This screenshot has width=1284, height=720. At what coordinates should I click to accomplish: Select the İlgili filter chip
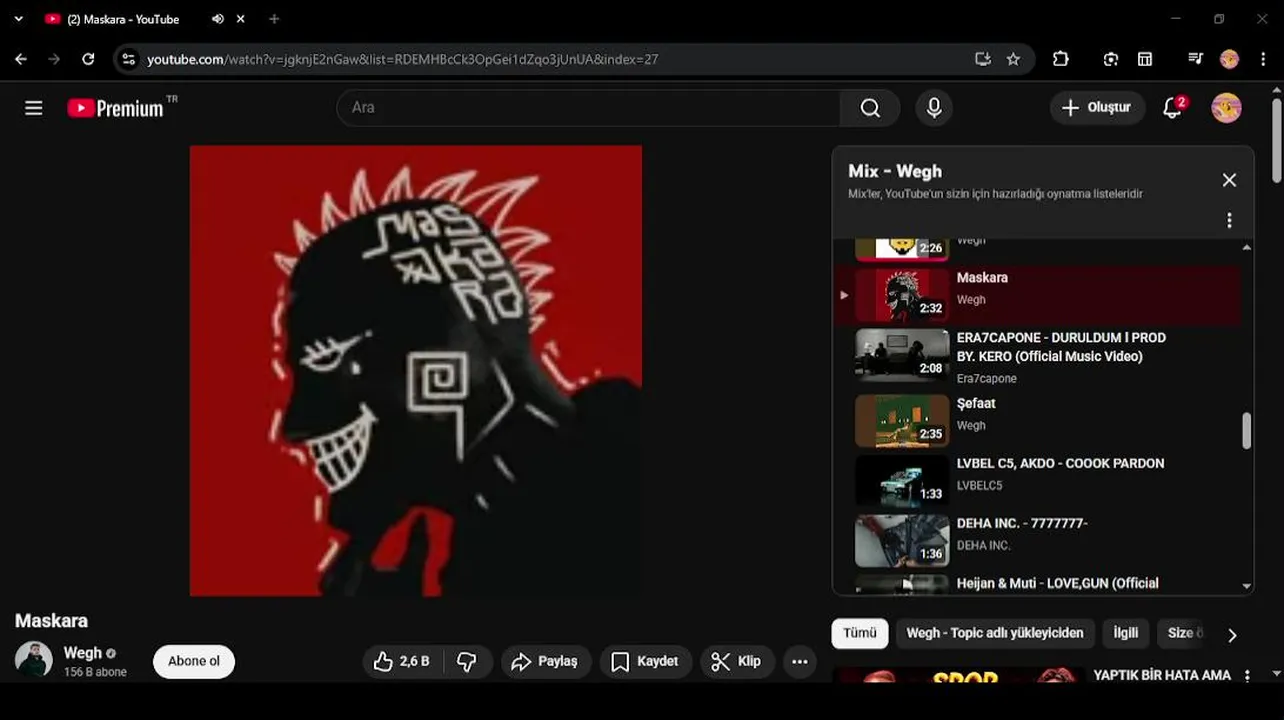(x=1126, y=633)
